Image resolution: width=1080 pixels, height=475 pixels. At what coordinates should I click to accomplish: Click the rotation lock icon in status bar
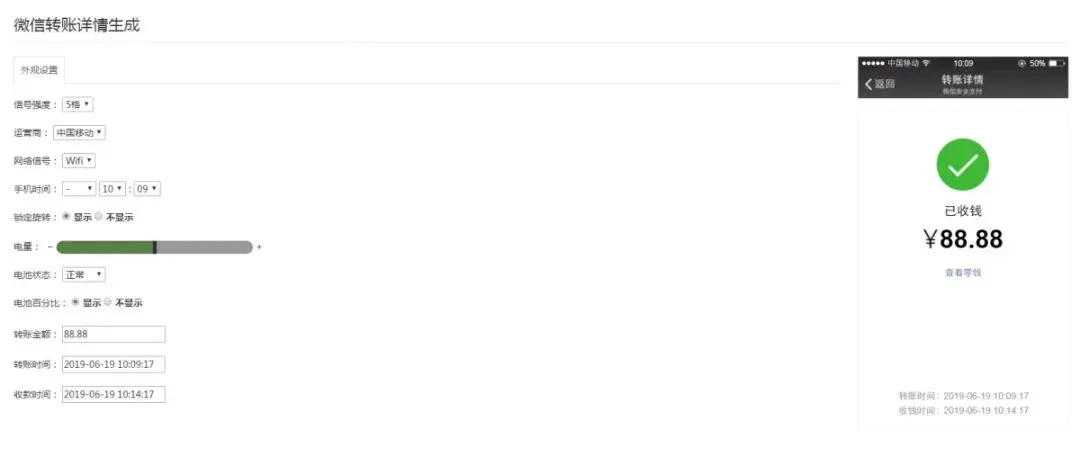[x=1021, y=63]
